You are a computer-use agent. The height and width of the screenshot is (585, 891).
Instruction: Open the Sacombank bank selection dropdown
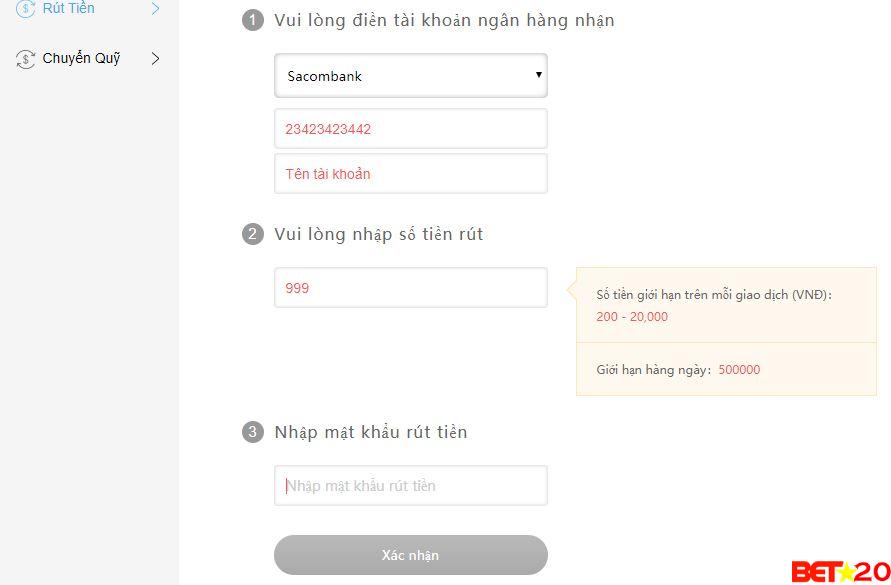click(x=410, y=75)
